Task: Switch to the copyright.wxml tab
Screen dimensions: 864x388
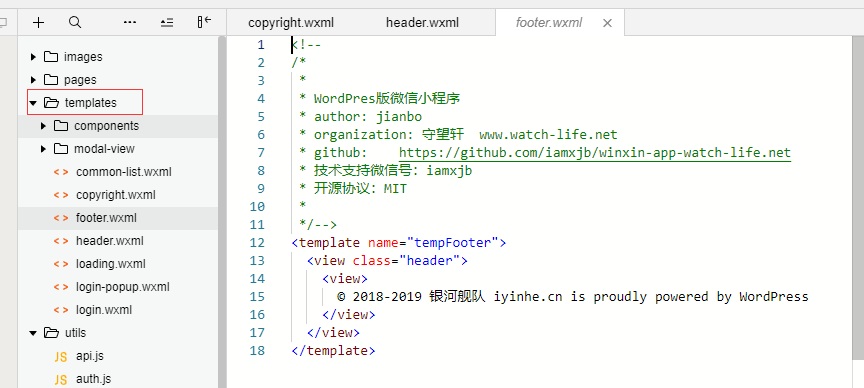Action: [291, 23]
